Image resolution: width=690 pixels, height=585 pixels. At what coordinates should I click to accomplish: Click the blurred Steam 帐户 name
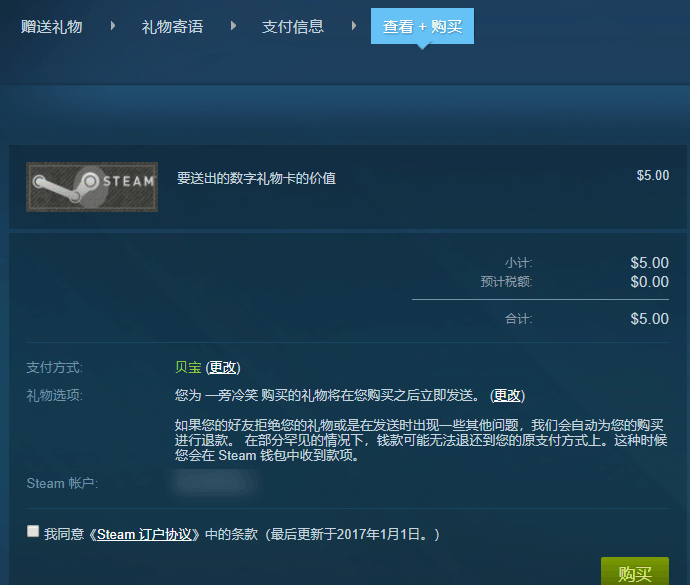tap(214, 483)
